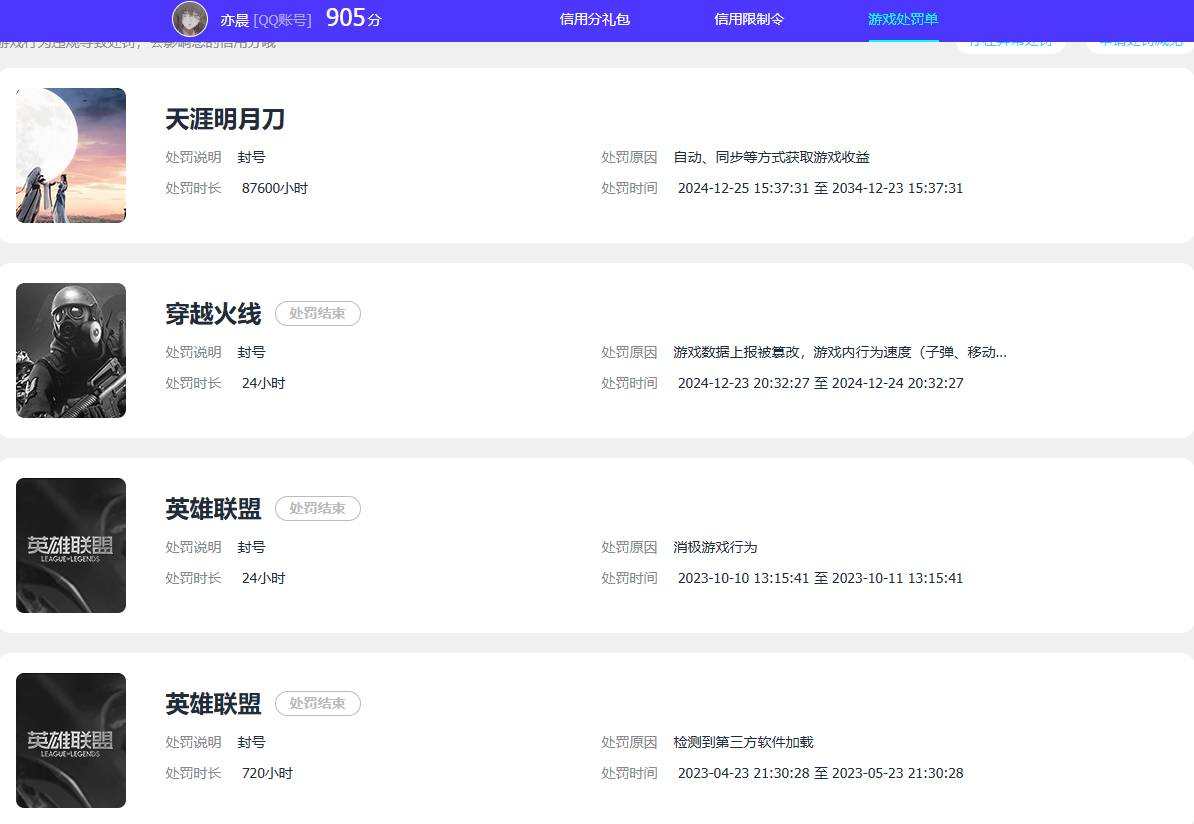The image size is (1194, 824).
Task: Select 24小时 duration in the 穿越火线 card
Action: [x=263, y=383]
